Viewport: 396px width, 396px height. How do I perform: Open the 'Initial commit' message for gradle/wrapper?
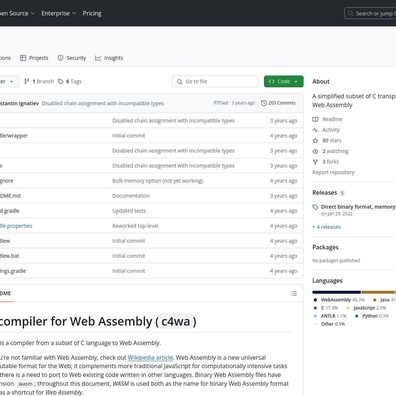point(129,136)
